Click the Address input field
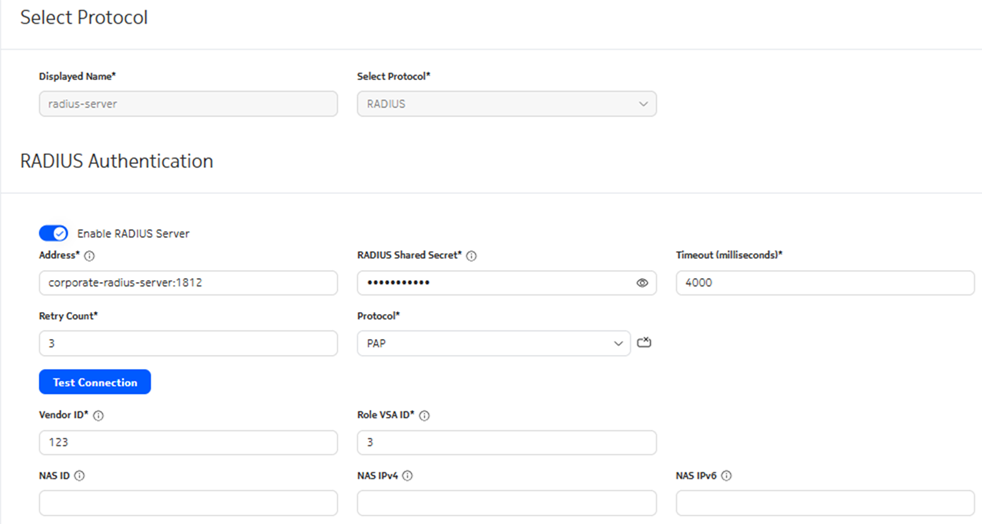982x524 pixels. [x=188, y=283]
